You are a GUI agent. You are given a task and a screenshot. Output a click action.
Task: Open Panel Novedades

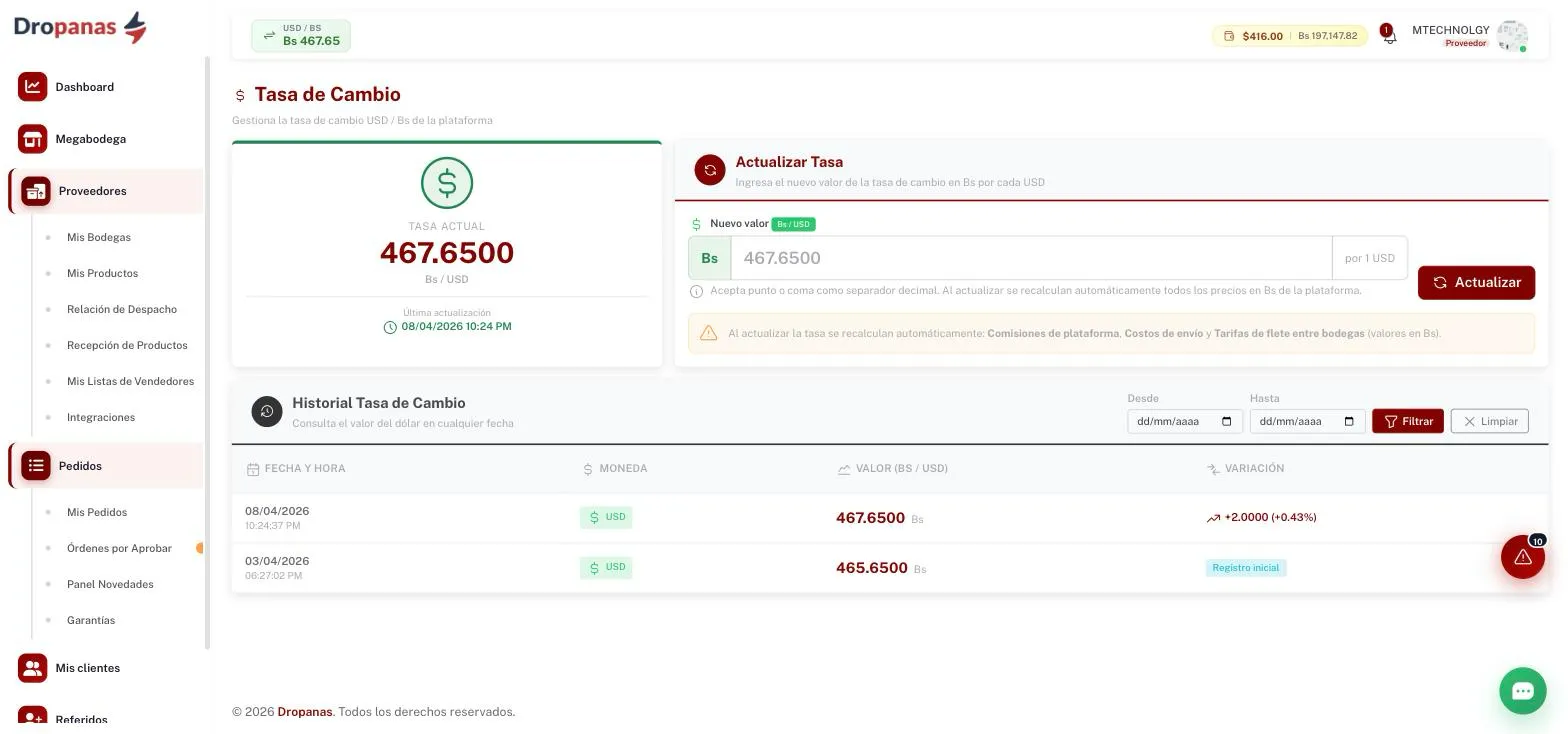point(110,584)
